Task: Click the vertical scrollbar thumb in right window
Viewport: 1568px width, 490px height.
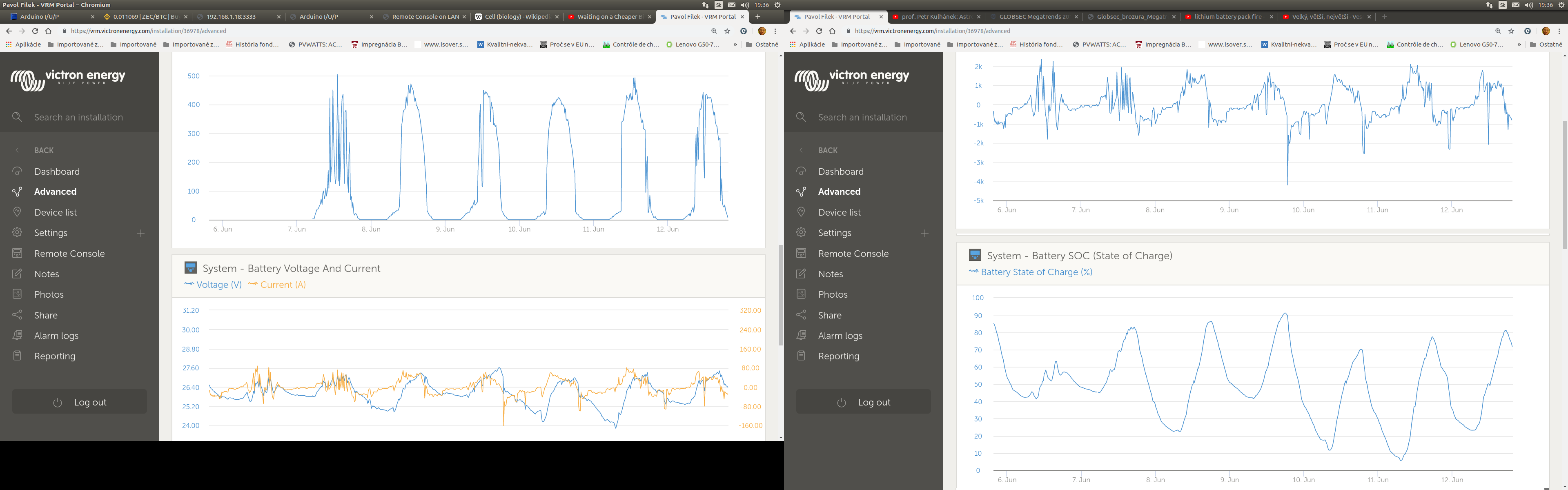Action: (x=1565, y=185)
